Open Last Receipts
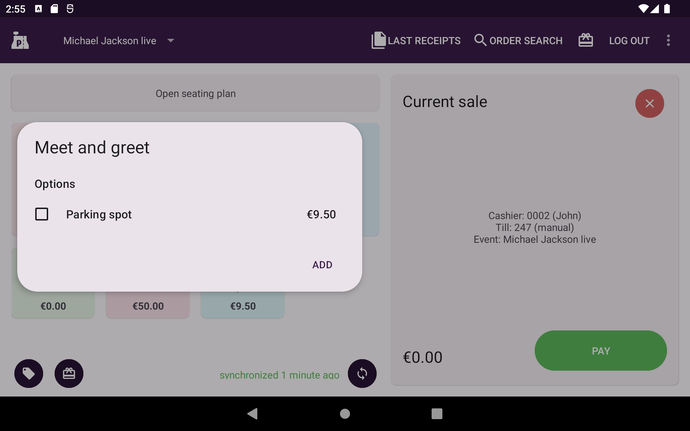Screen dimensions: 690x431 (416, 41)
